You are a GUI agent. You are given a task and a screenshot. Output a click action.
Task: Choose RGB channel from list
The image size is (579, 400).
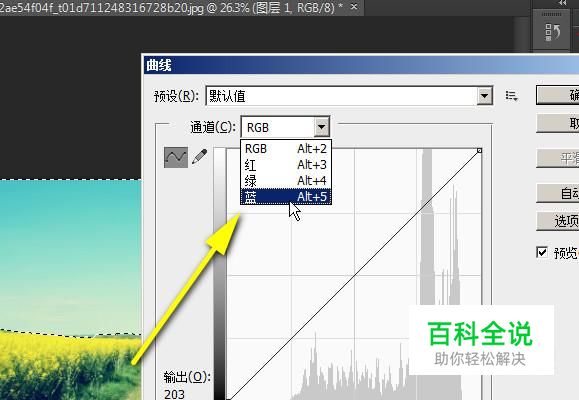coord(286,148)
